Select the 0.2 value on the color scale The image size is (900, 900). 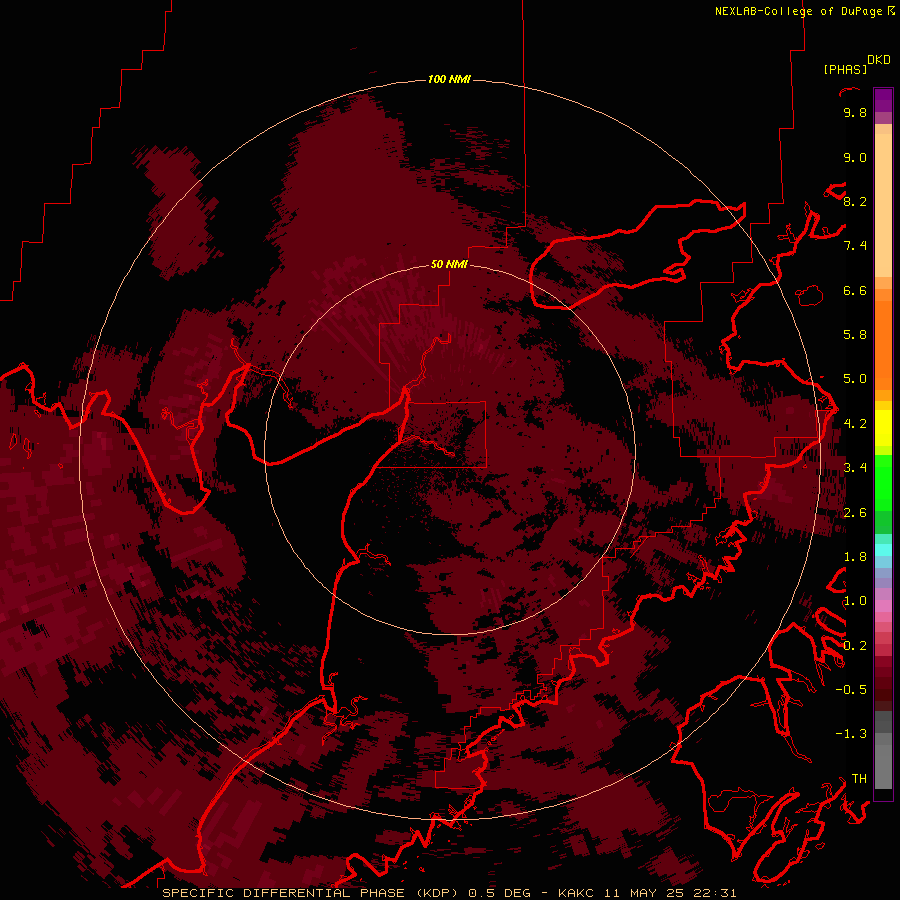(855, 646)
